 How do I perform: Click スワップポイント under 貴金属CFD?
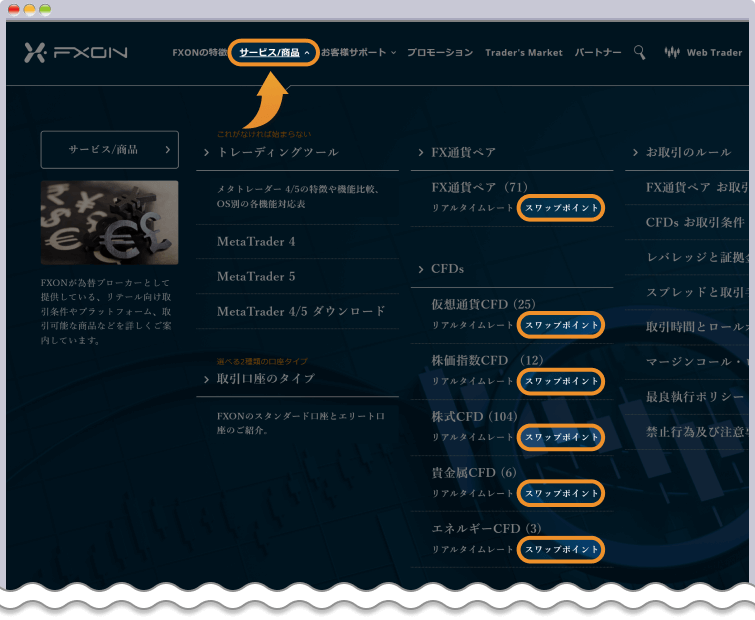pos(561,493)
